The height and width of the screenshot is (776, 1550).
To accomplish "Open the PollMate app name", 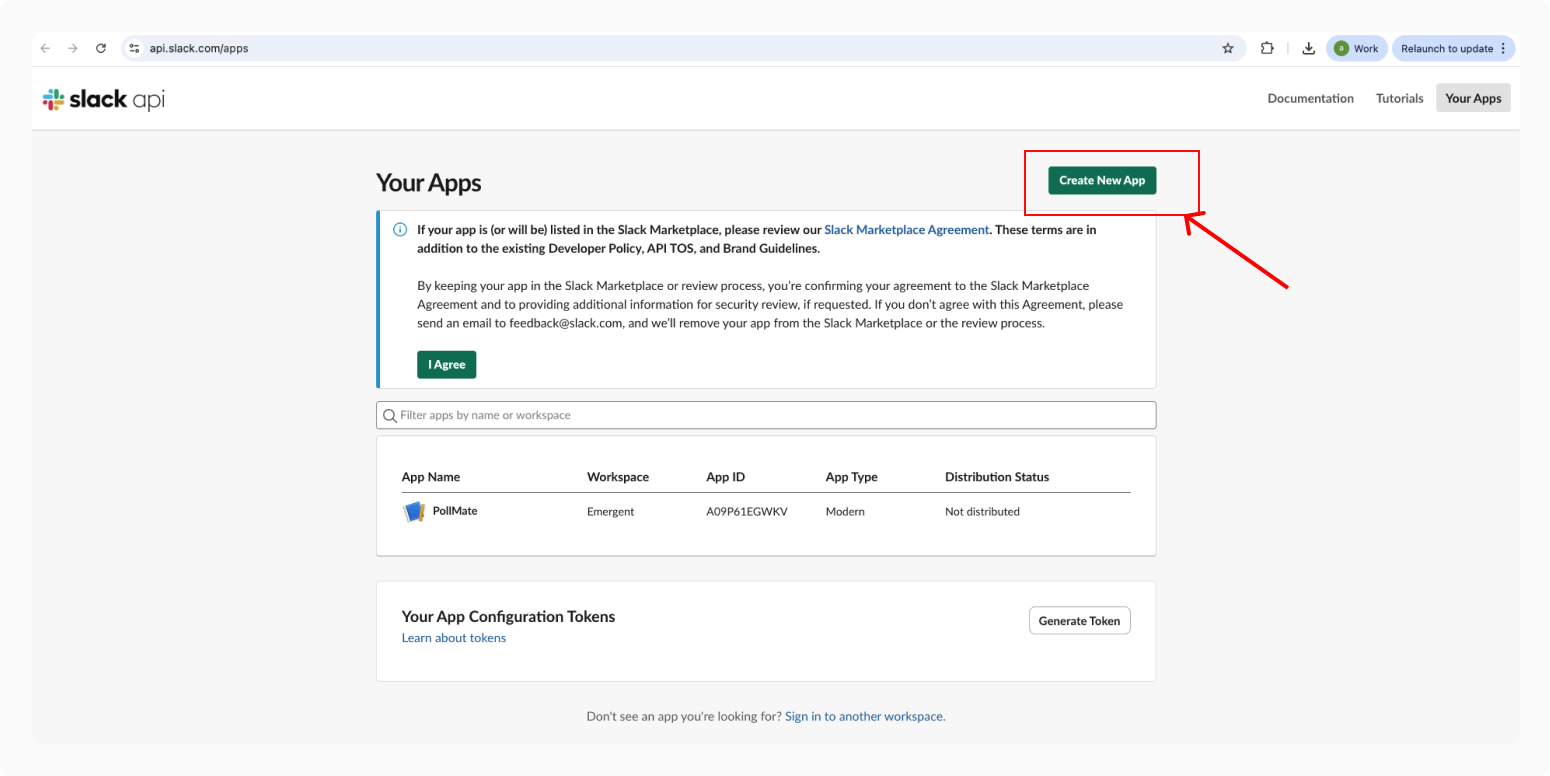I will coord(455,511).
